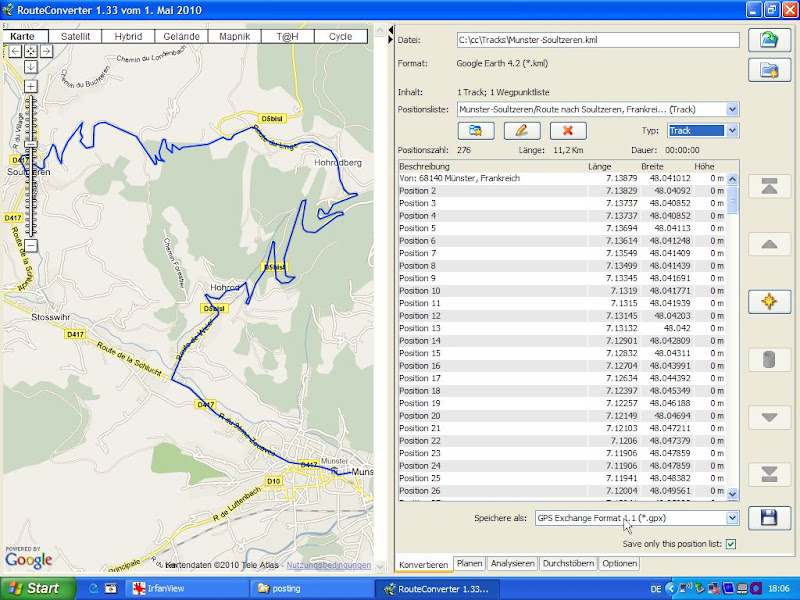Screen dimensions: 800x600
Task: Click the map zoom slider handle
Action: (x=31, y=145)
